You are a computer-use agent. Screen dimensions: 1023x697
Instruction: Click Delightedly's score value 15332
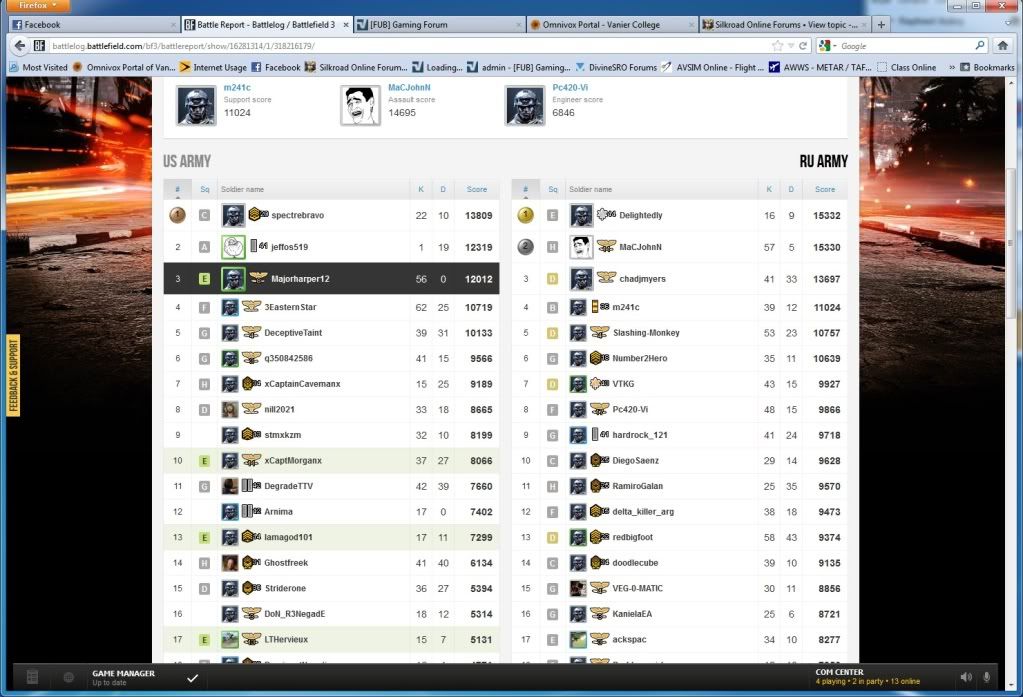tap(827, 215)
